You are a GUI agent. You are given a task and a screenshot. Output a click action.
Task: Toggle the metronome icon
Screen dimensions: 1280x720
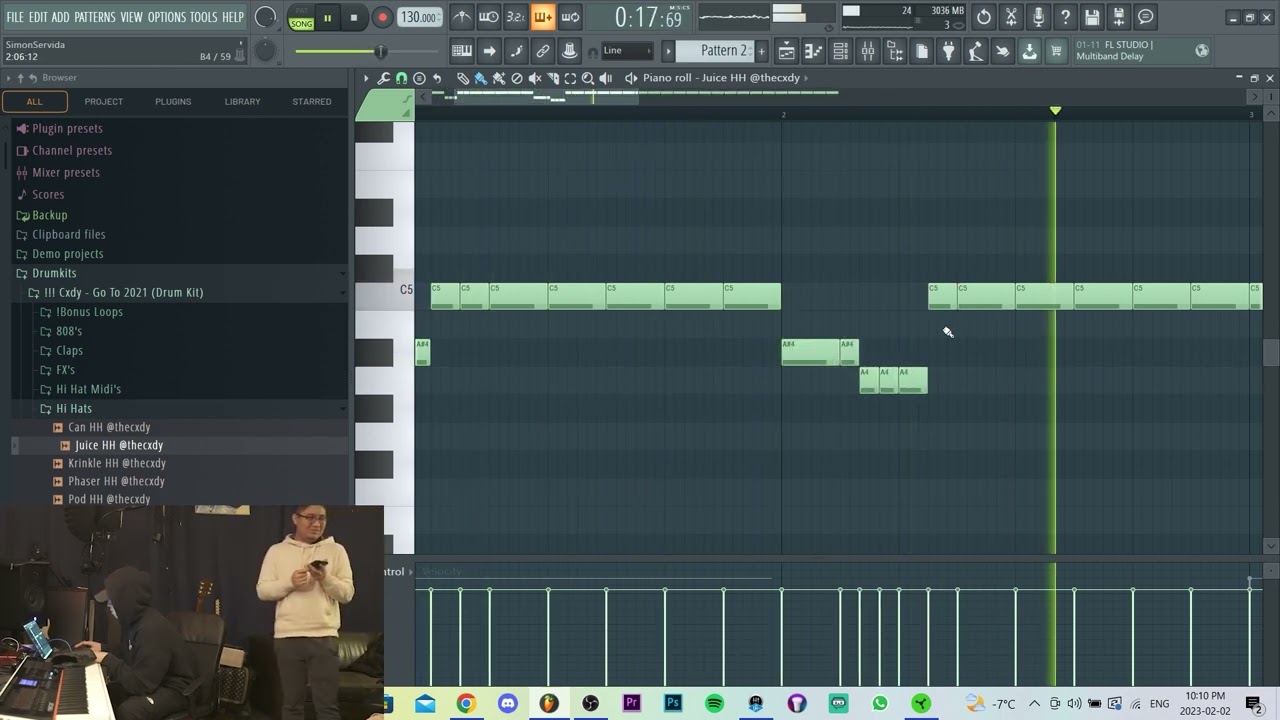tap(461, 17)
